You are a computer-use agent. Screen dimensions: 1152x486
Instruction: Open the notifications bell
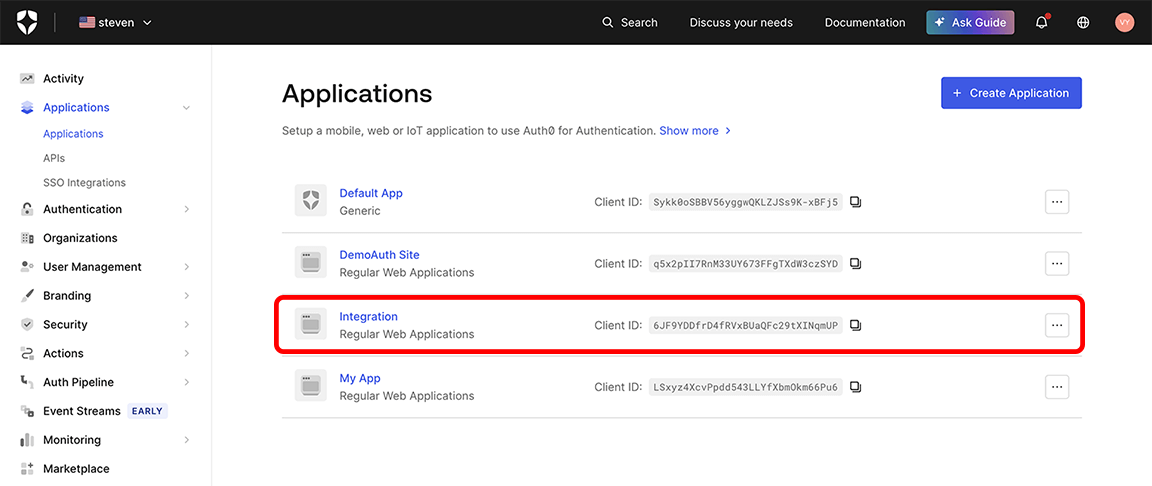[1042, 23]
